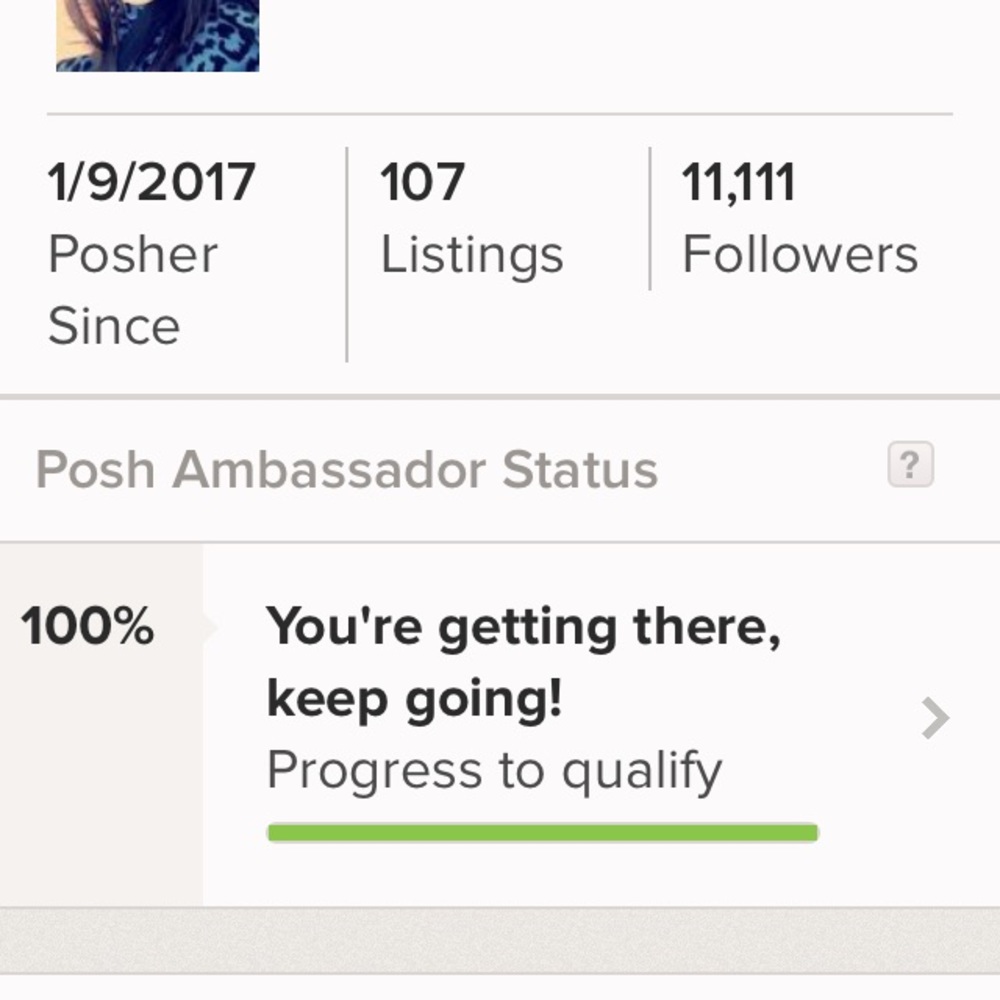This screenshot has height=1000, width=1000.
Task: Select the Followers stat label
Action: [800, 253]
